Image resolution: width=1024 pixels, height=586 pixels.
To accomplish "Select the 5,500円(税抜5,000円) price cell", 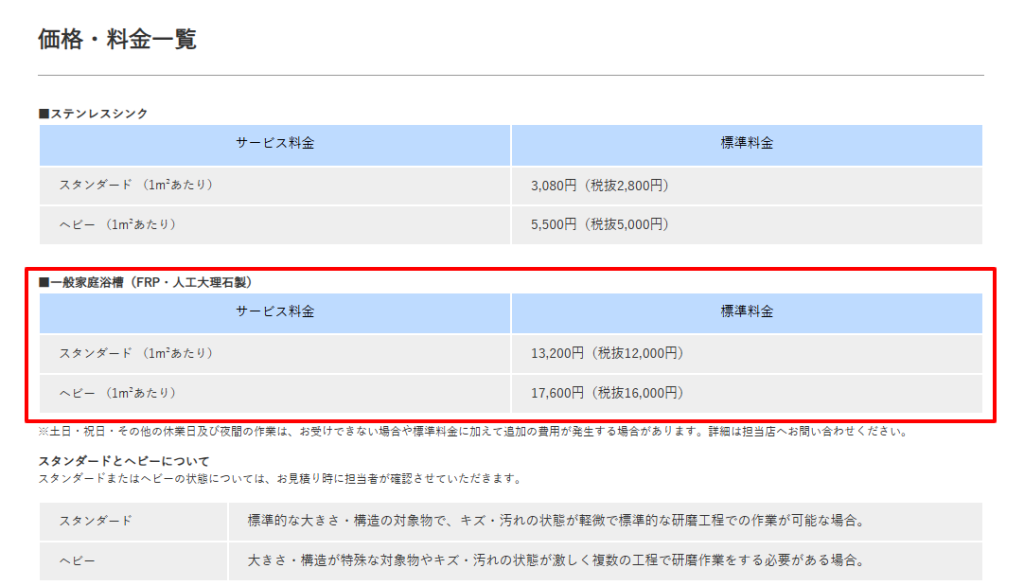I will click(746, 225).
